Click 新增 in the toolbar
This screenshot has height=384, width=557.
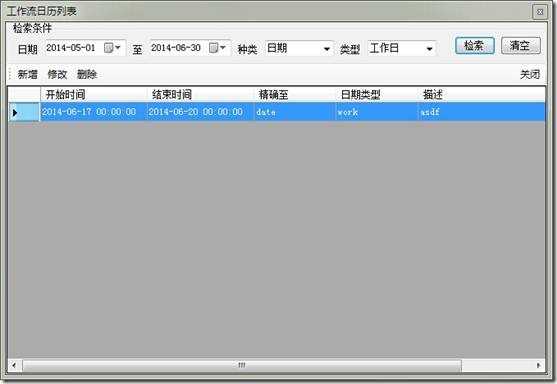pos(27,75)
